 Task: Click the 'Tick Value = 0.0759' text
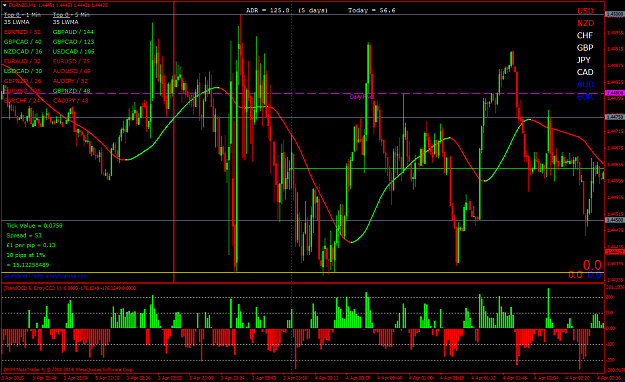point(34,226)
